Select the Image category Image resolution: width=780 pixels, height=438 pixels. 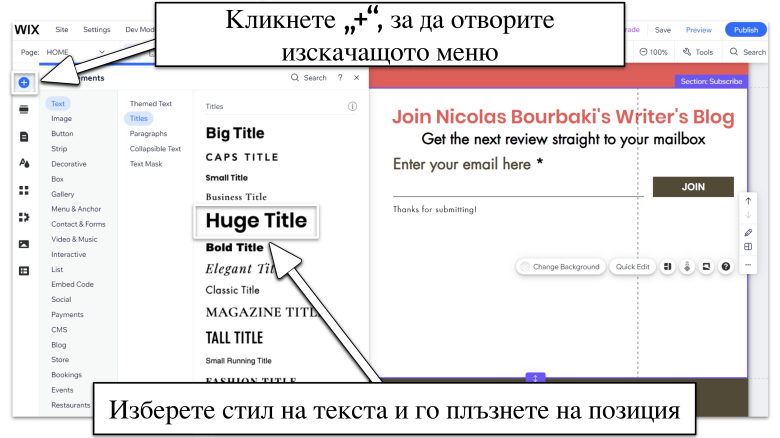tap(61, 118)
